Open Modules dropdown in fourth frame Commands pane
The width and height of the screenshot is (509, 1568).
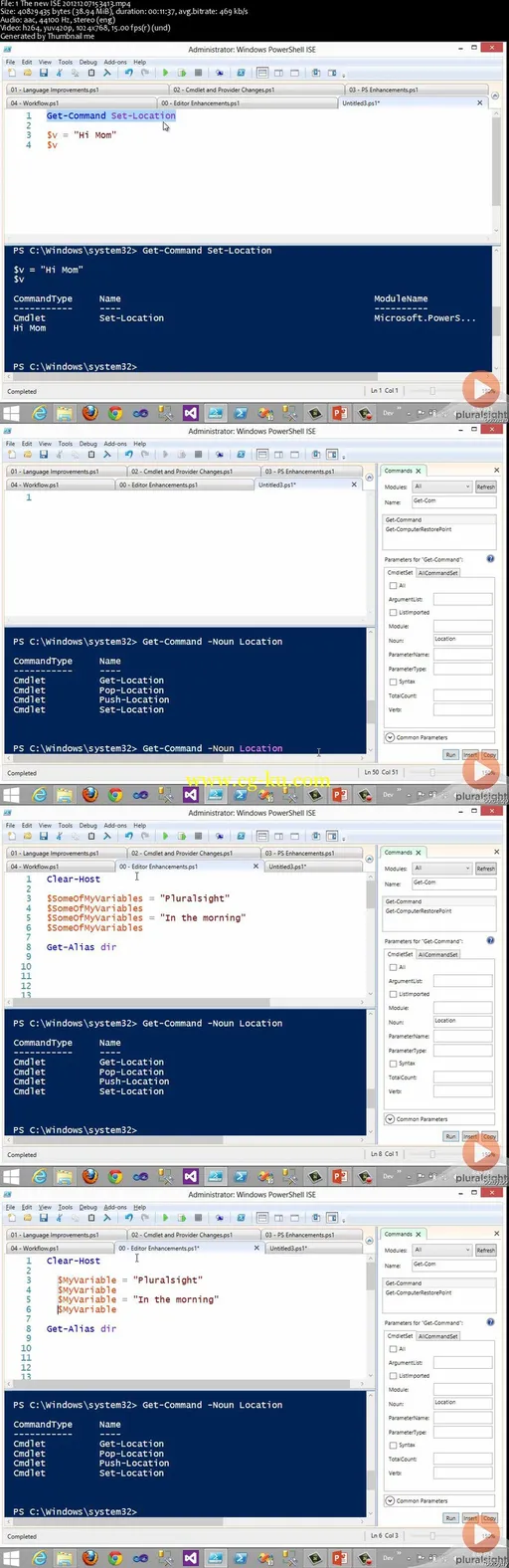tap(442, 1250)
